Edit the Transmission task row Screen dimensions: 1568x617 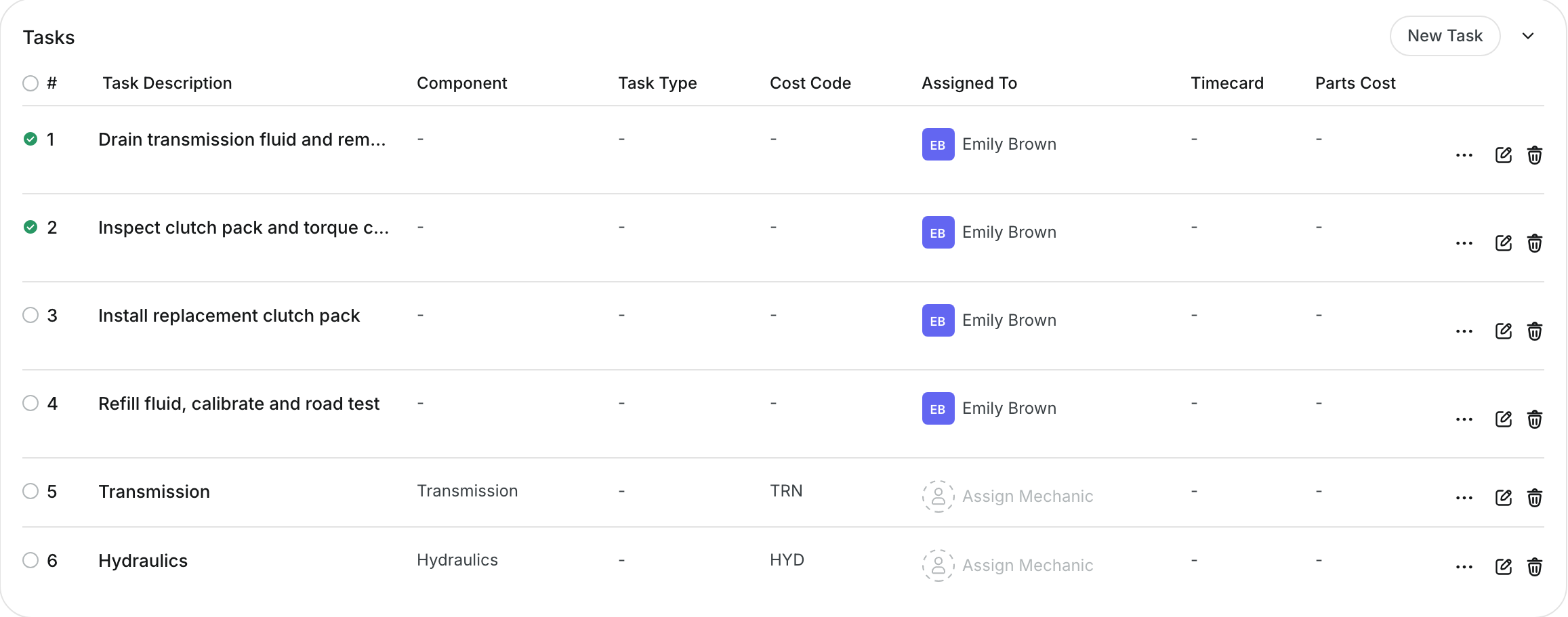[x=1503, y=498]
